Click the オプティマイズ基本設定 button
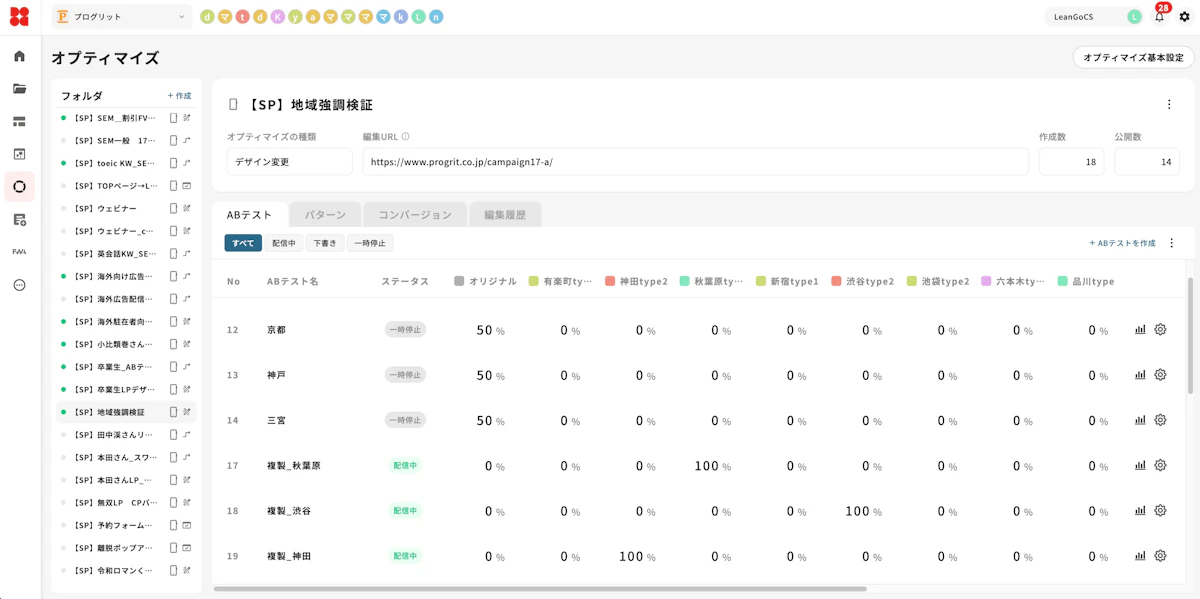 1133,58
